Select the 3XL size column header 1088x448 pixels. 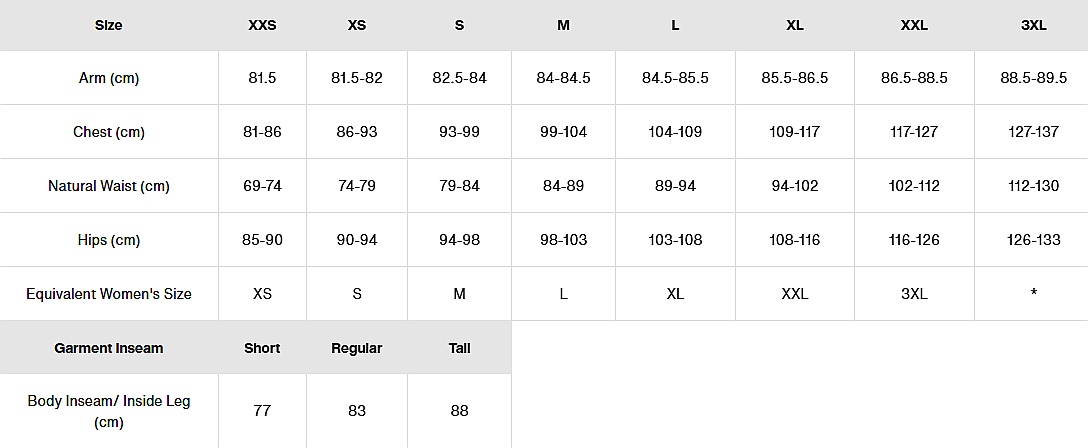pos(1033,25)
